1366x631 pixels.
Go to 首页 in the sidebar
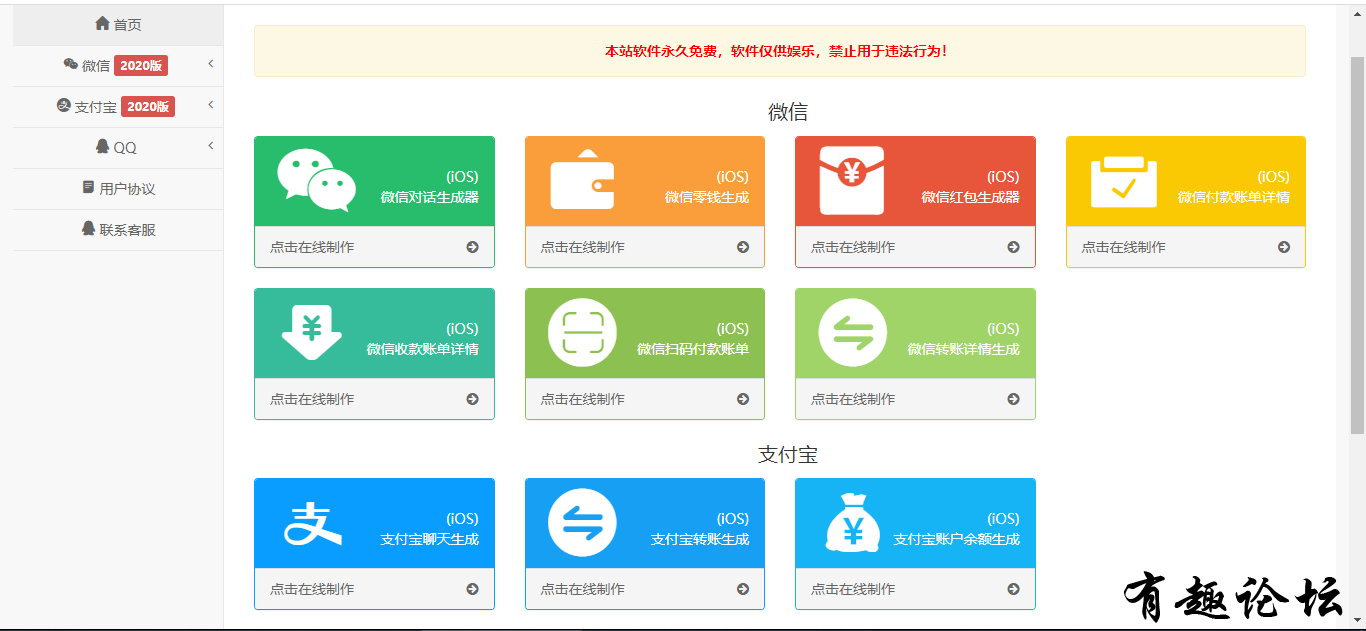coord(118,24)
